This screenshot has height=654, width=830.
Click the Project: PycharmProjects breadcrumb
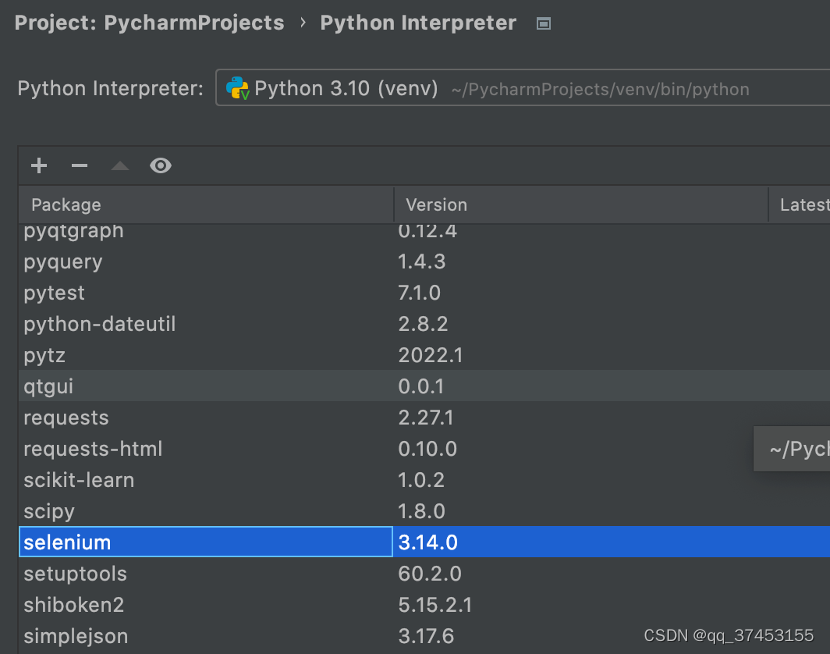pos(149,23)
